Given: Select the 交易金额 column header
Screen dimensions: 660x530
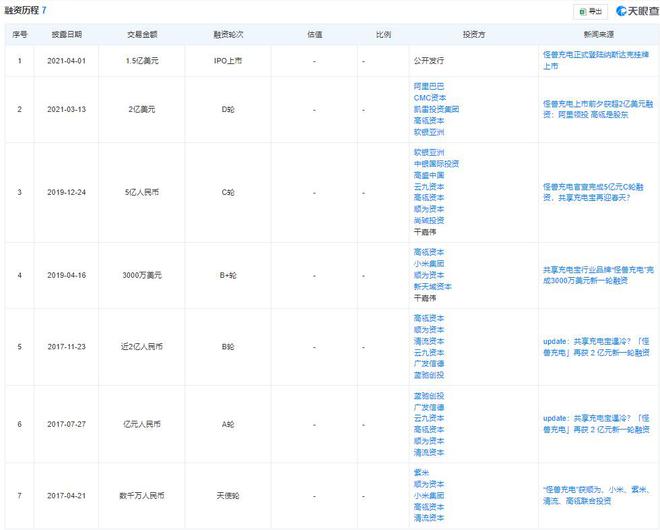Looking at the screenshot, I should pos(142,35).
